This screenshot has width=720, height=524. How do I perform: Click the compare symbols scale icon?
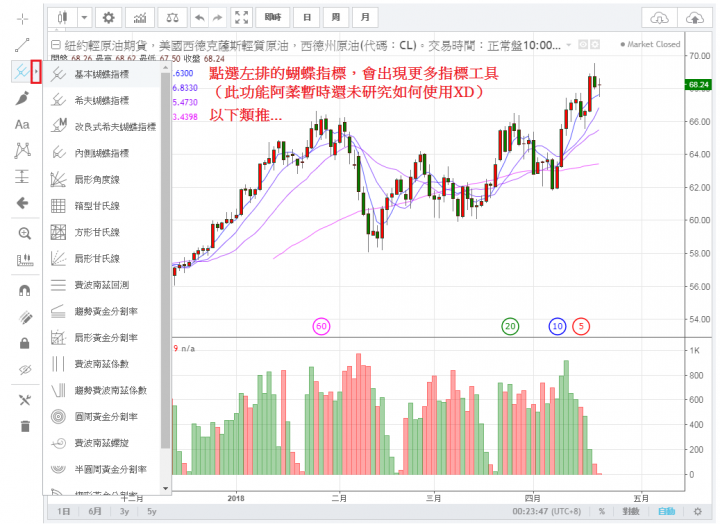point(173,18)
